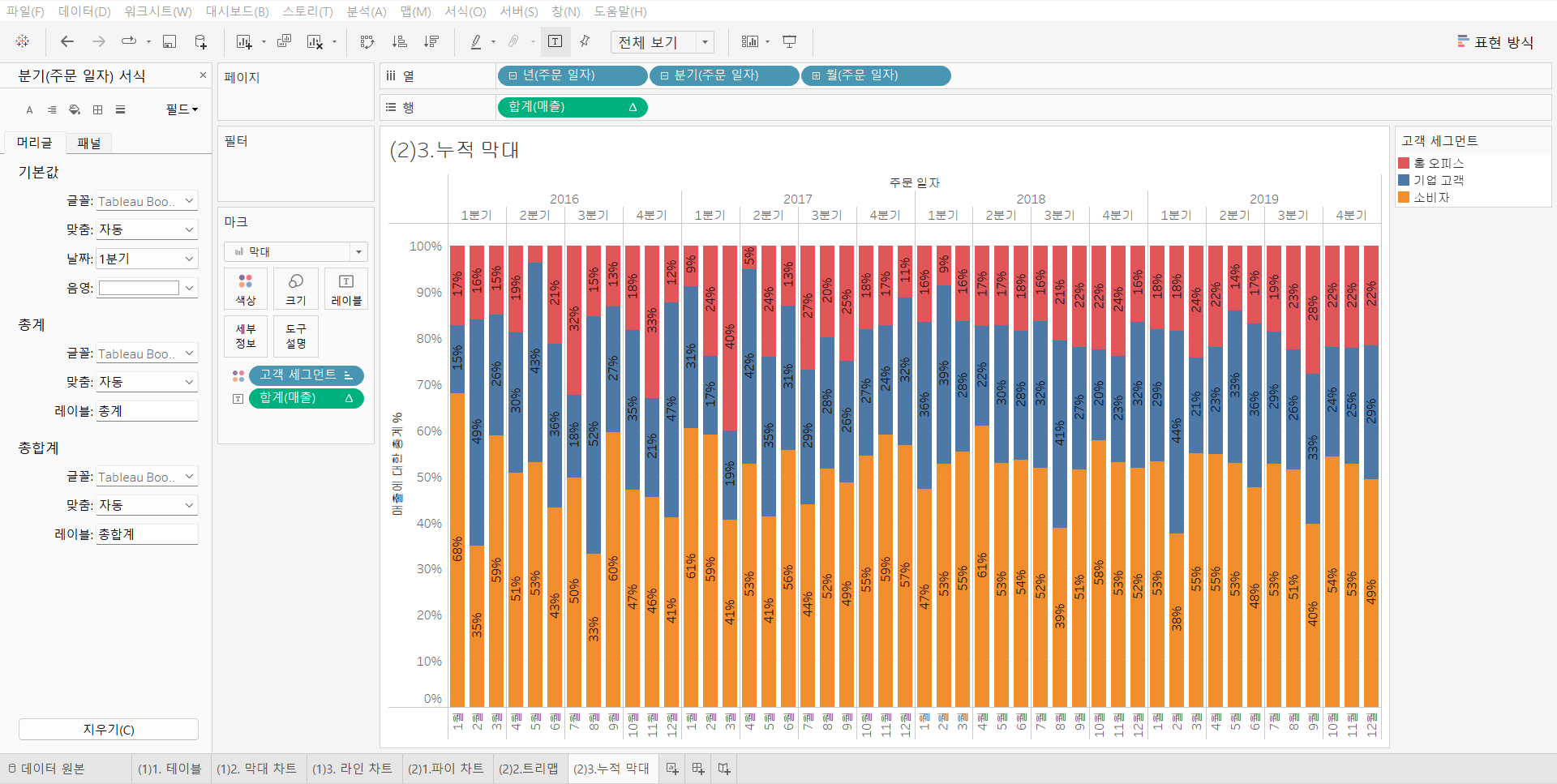Viewport: 1557px width, 784px height.
Task: Sort ascending toolbar icon
Action: point(400,41)
